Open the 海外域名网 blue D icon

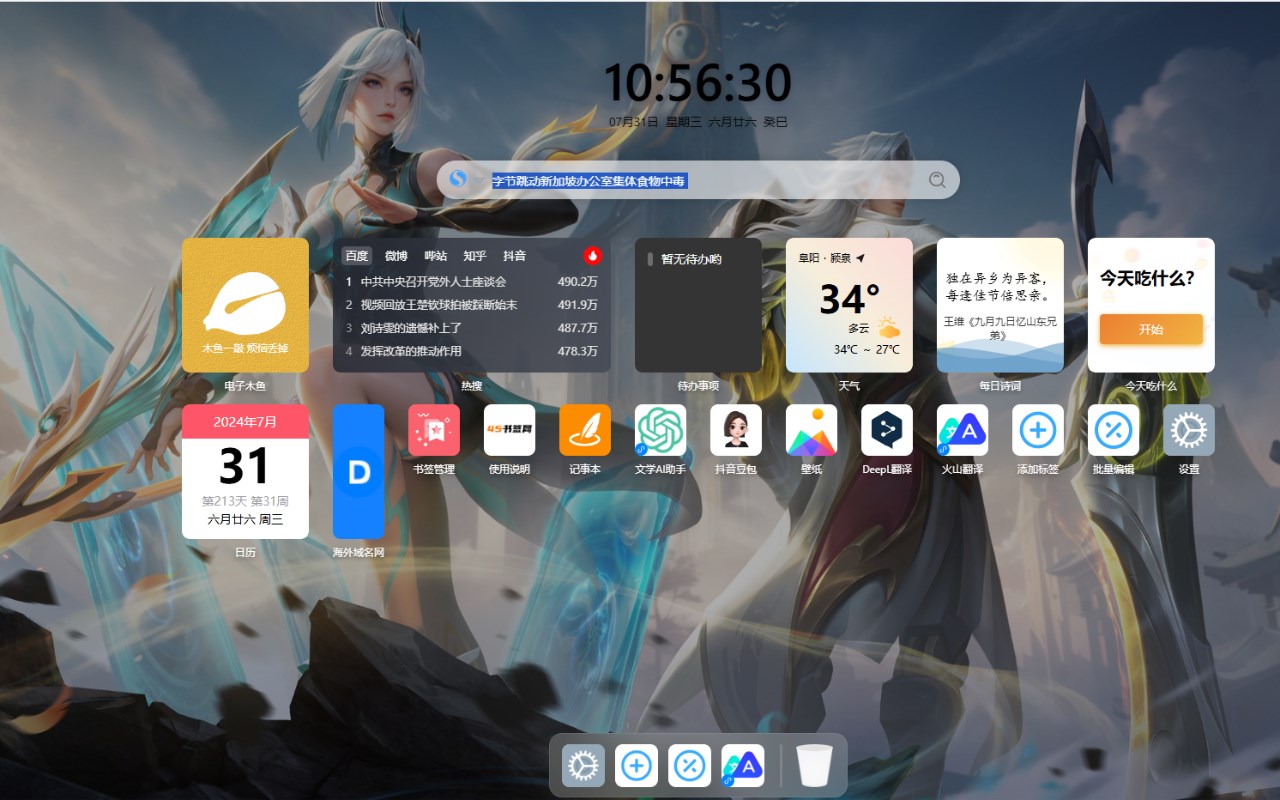(x=358, y=471)
